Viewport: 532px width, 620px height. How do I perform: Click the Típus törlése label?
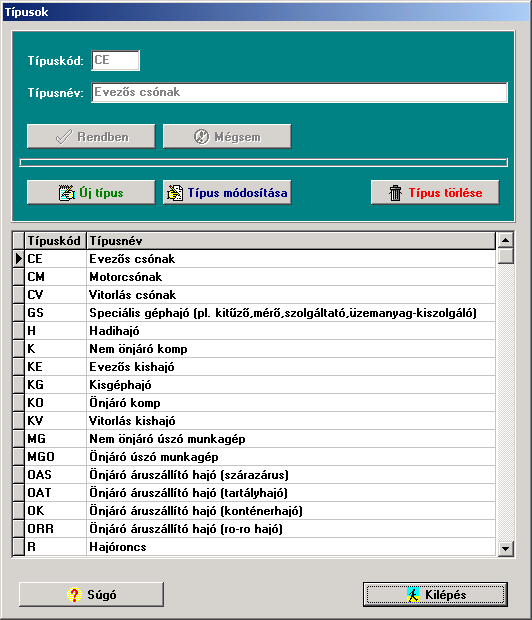445,193
